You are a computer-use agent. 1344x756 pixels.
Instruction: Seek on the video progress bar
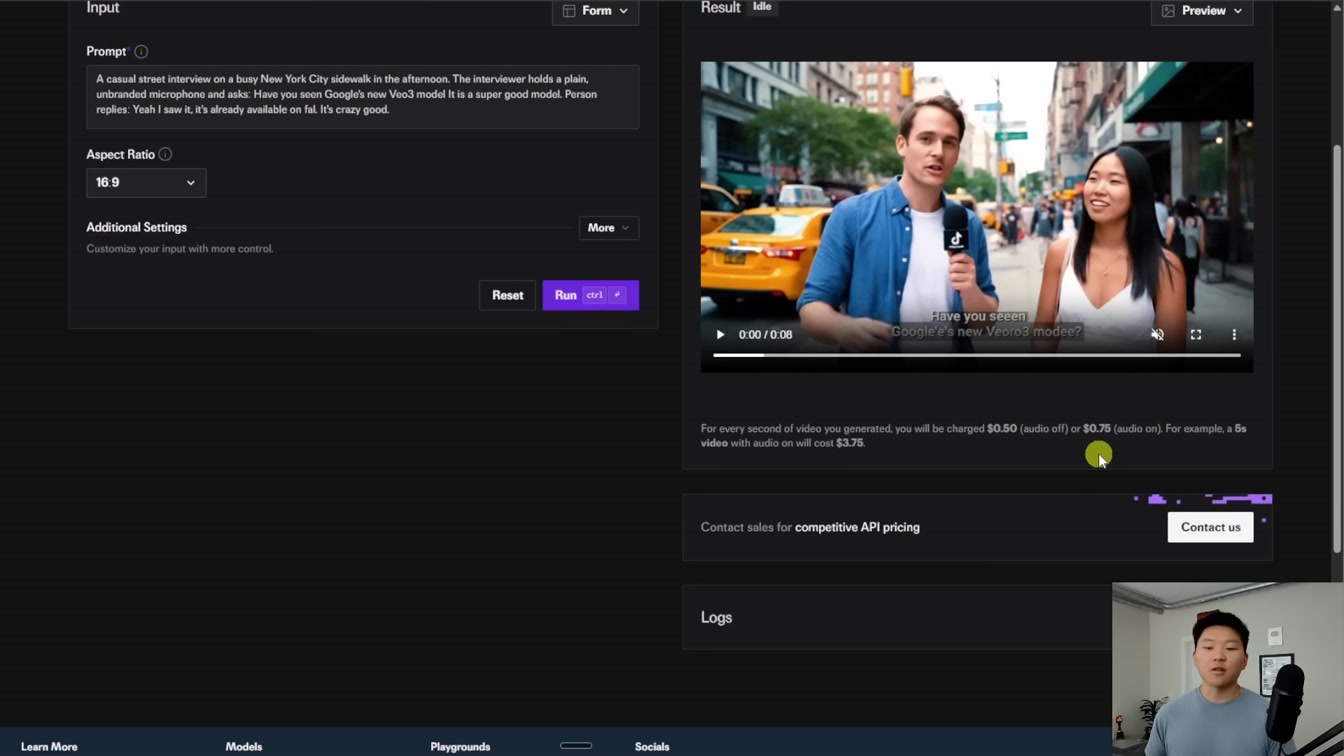pyautogui.click(x=977, y=355)
